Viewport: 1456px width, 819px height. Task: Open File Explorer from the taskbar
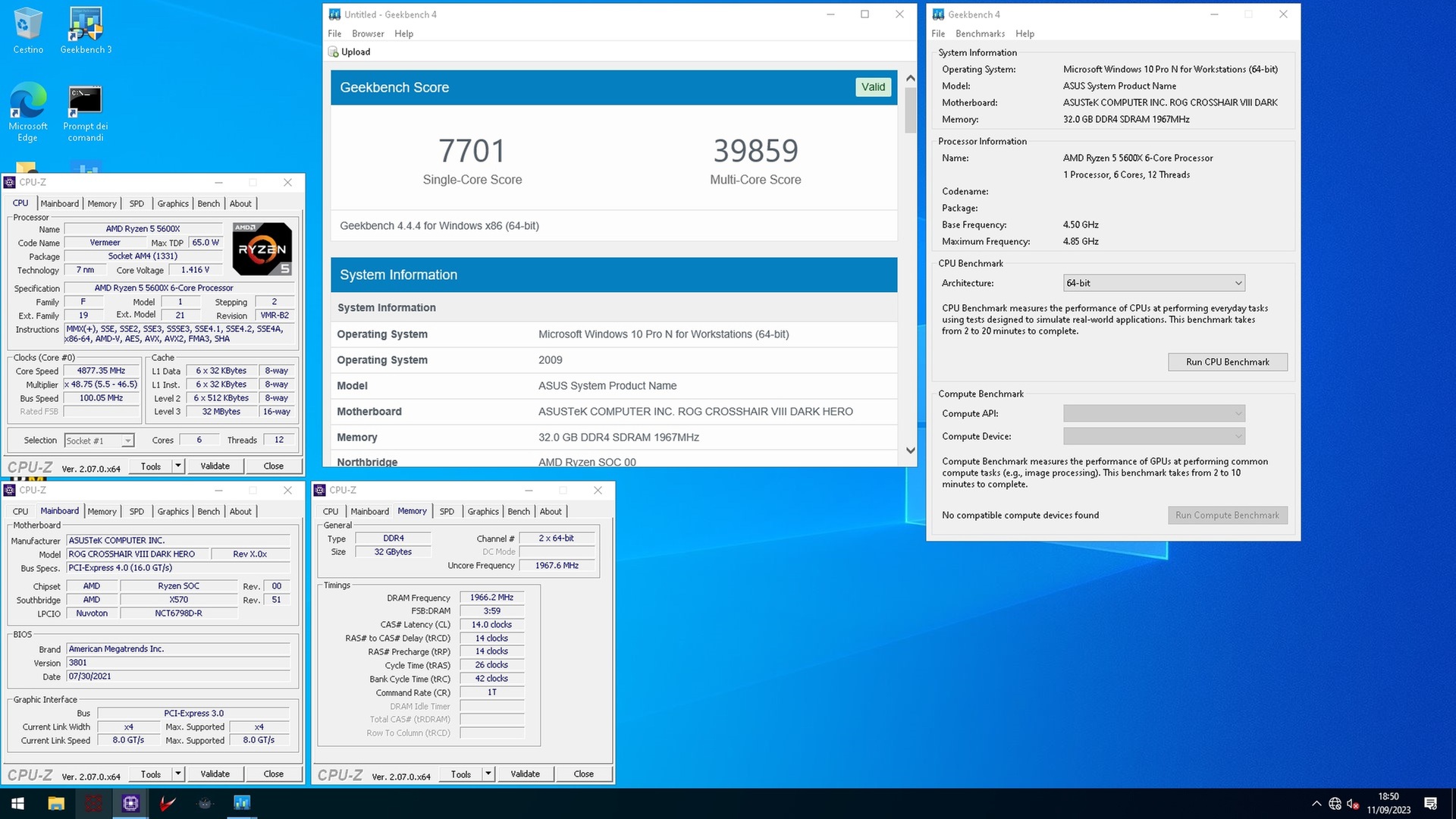56,803
